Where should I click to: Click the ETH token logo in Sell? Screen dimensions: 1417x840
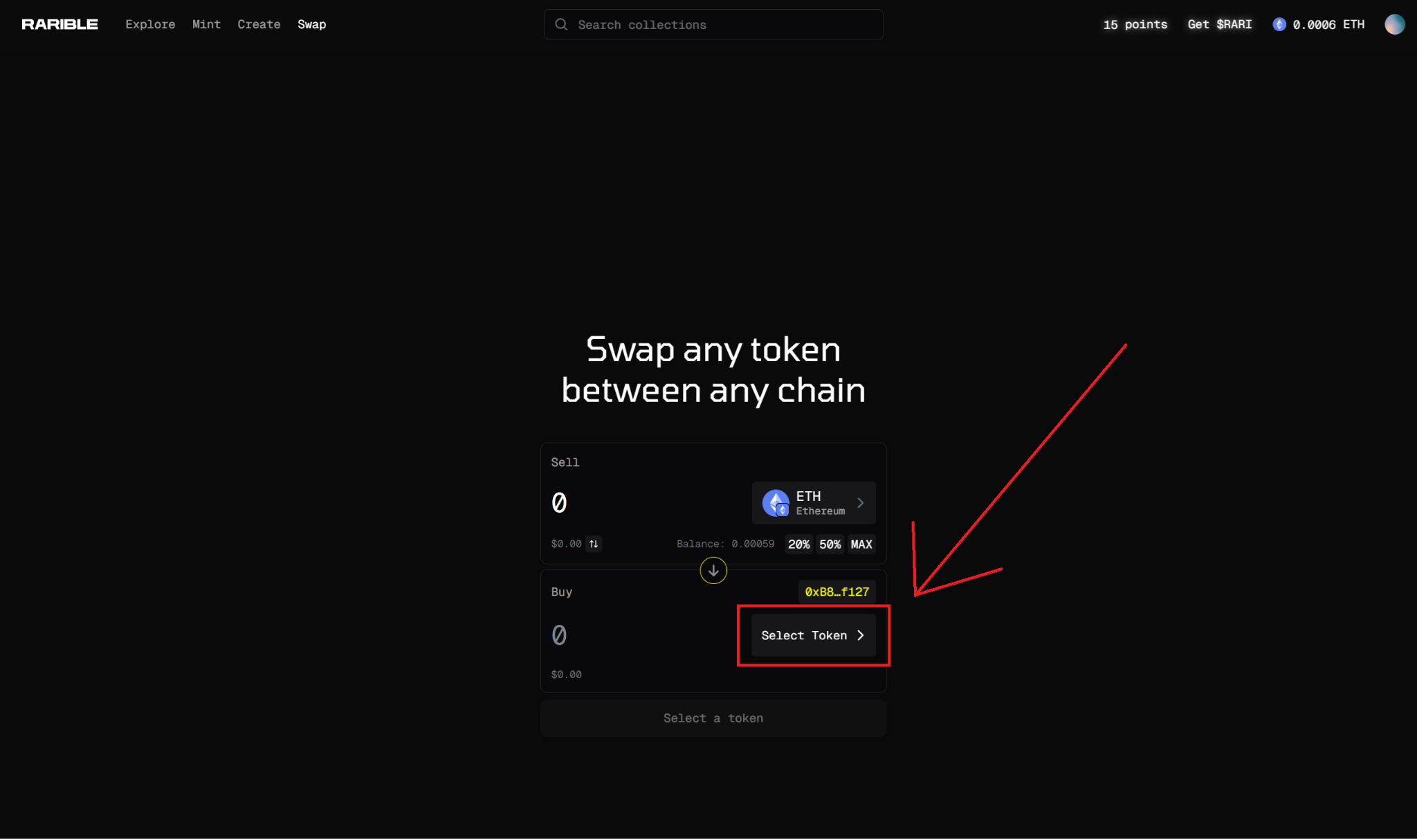pyautogui.click(x=776, y=503)
